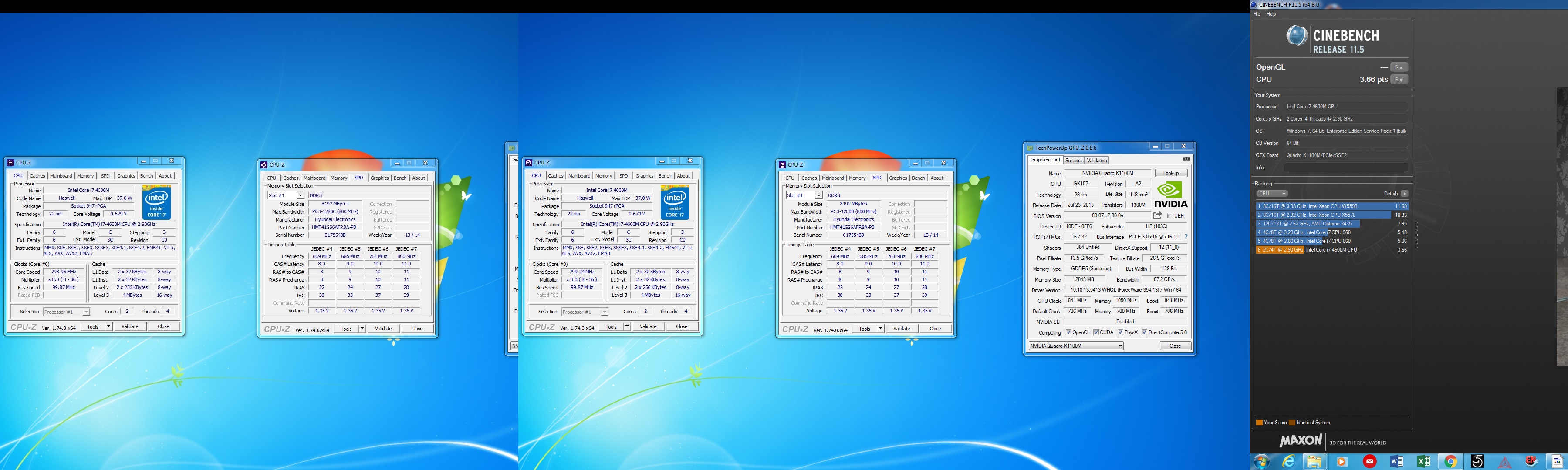This screenshot has width=1568, height=470.
Task: Open the CPU ranking dropdown in Cinebench
Action: pyautogui.click(x=1271, y=193)
